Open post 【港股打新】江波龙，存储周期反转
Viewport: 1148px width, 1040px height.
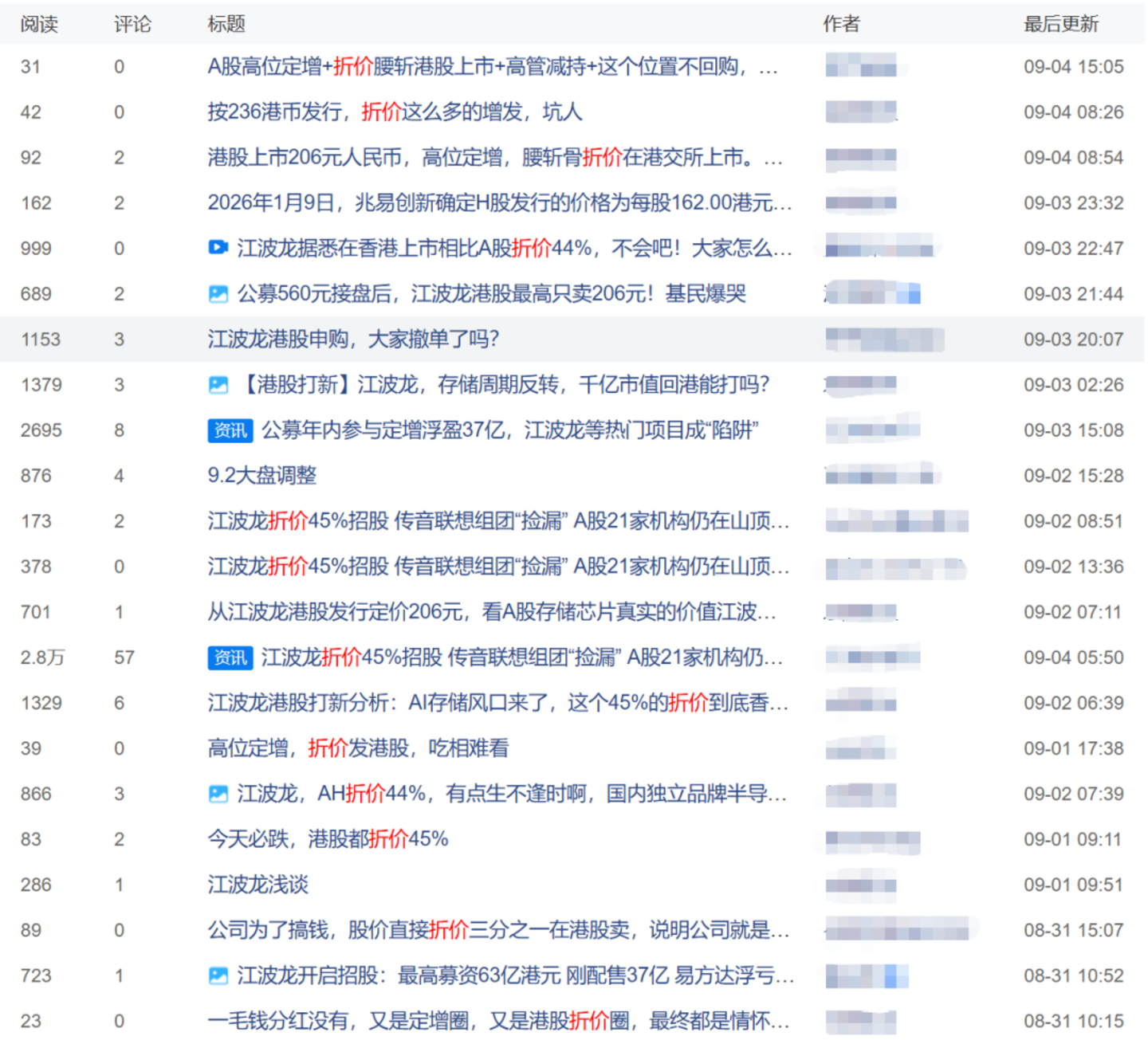click(504, 385)
